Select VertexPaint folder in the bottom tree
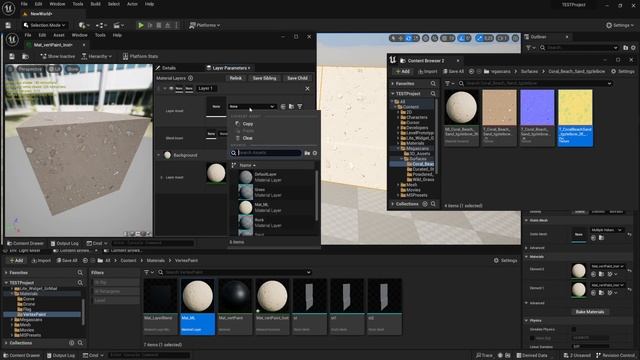 34,315
